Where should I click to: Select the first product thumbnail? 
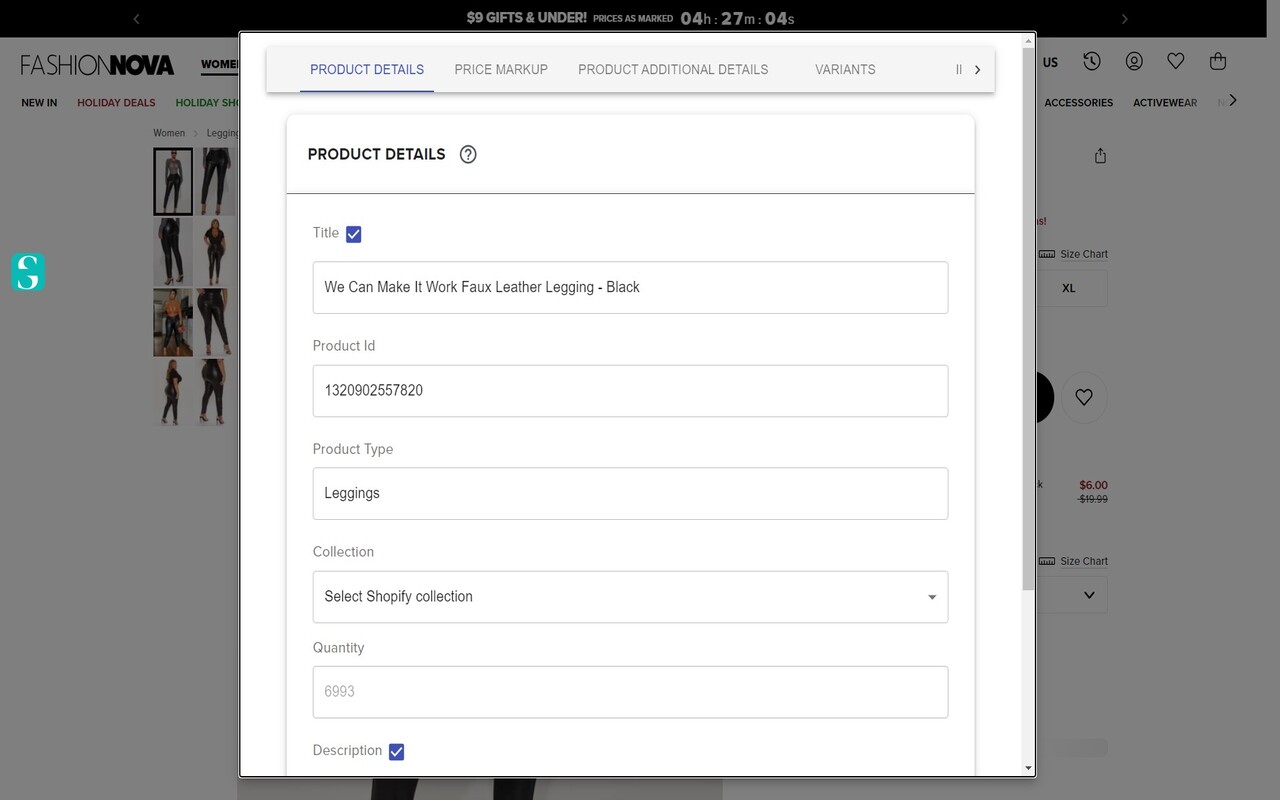173,182
